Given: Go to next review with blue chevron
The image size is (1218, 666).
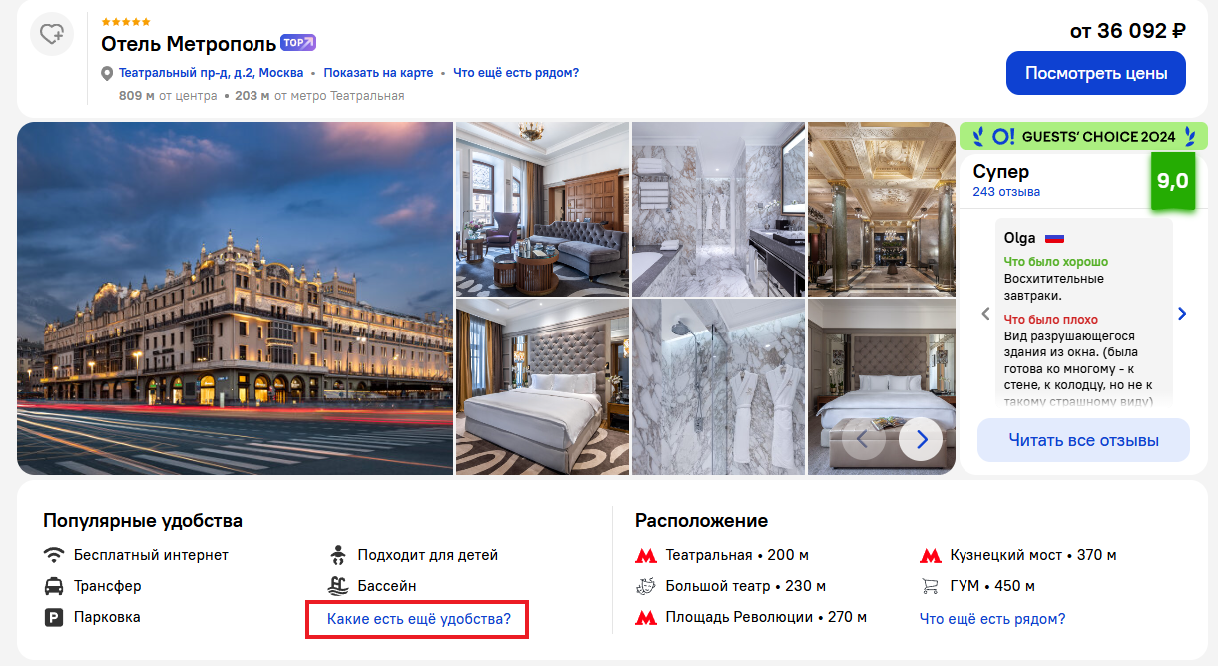Looking at the screenshot, I should [1182, 314].
